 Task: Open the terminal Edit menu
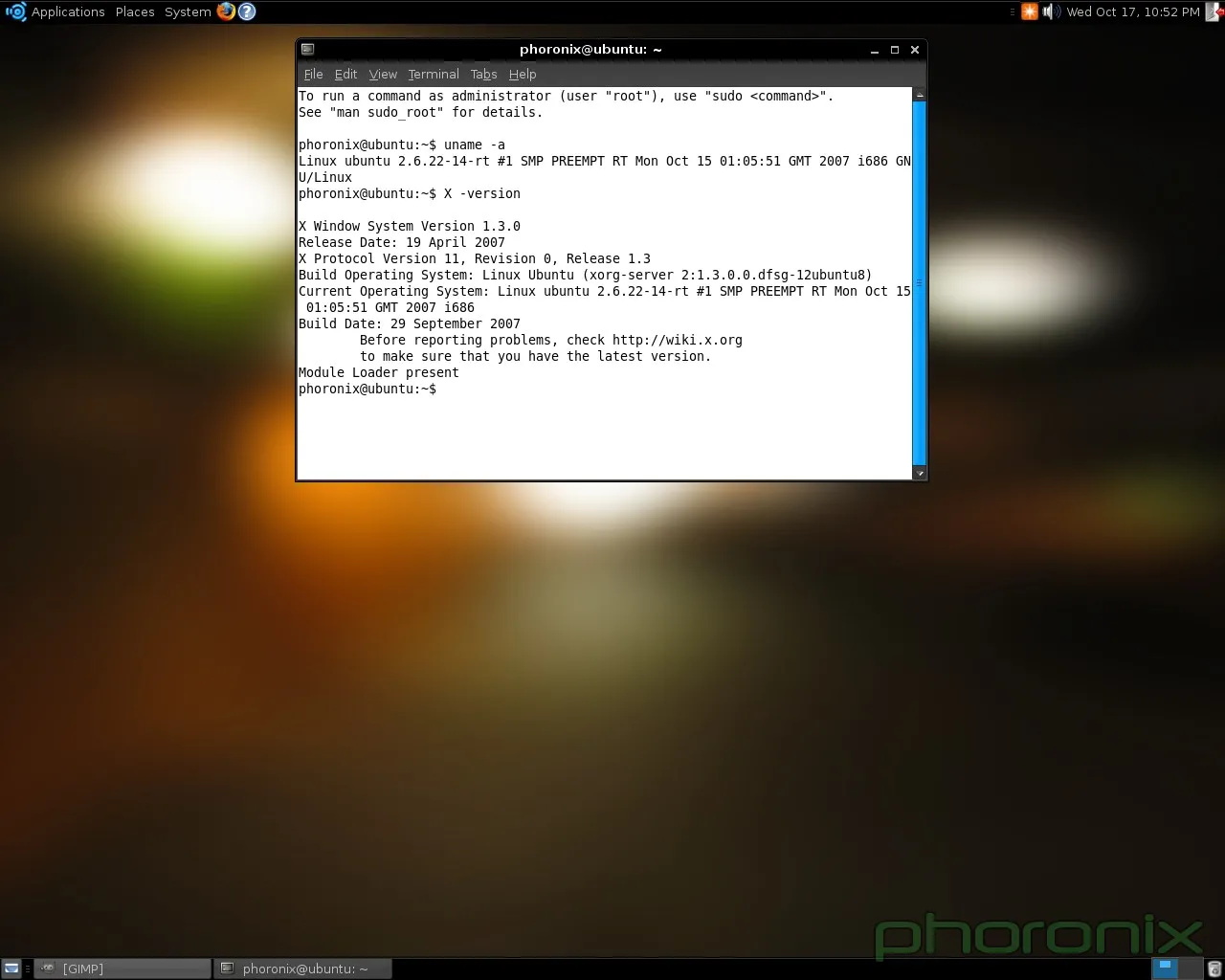345,74
